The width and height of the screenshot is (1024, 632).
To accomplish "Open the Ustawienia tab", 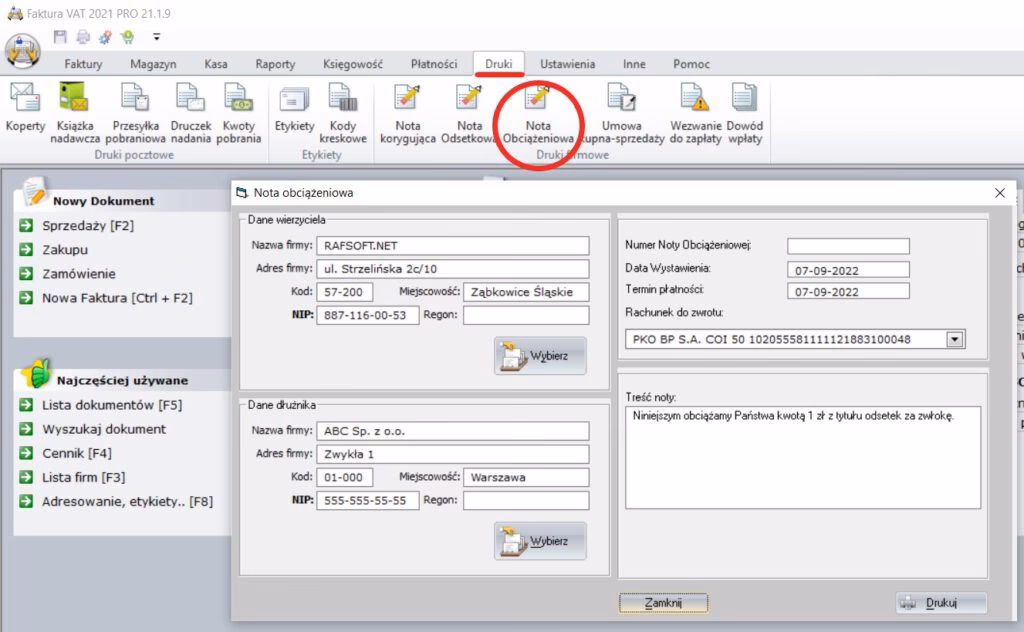I will [x=567, y=64].
